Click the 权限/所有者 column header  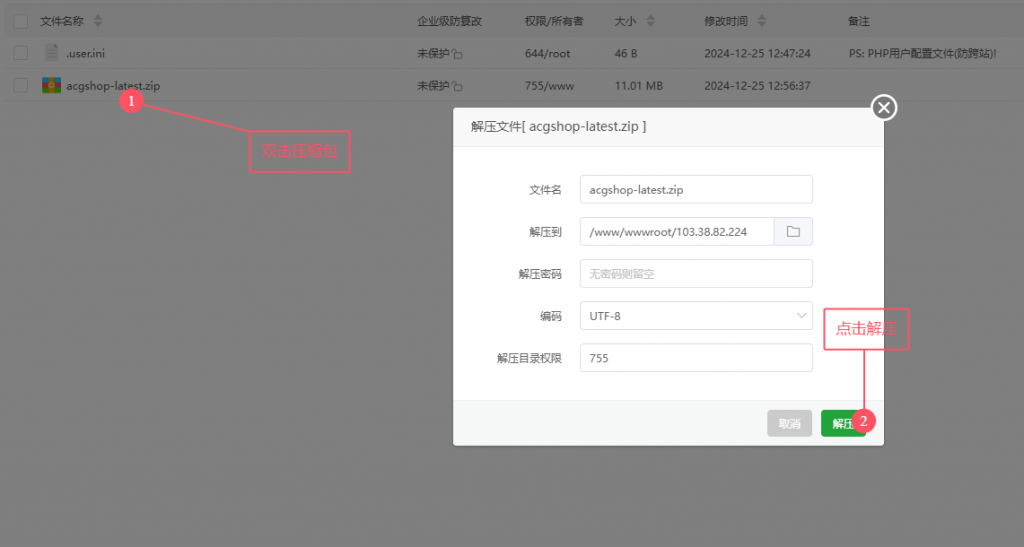tap(554, 21)
